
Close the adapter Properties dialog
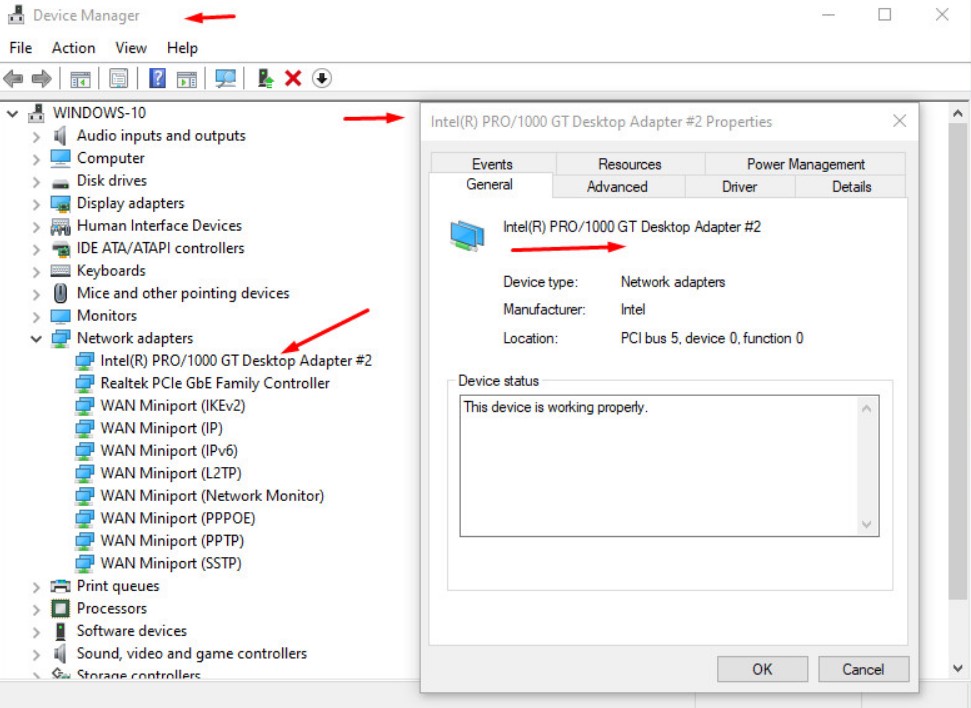click(x=900, y=121)
